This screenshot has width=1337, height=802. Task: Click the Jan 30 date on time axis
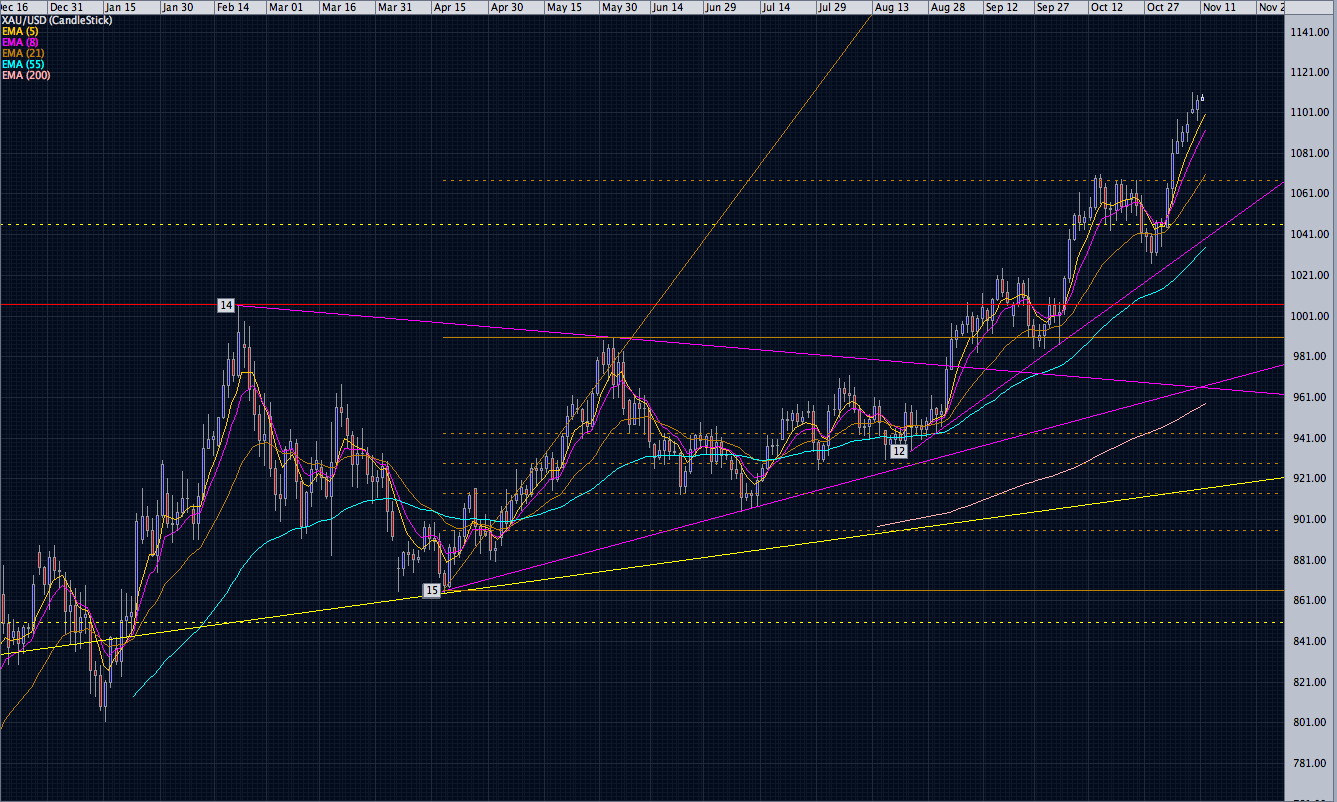(177, 7)
